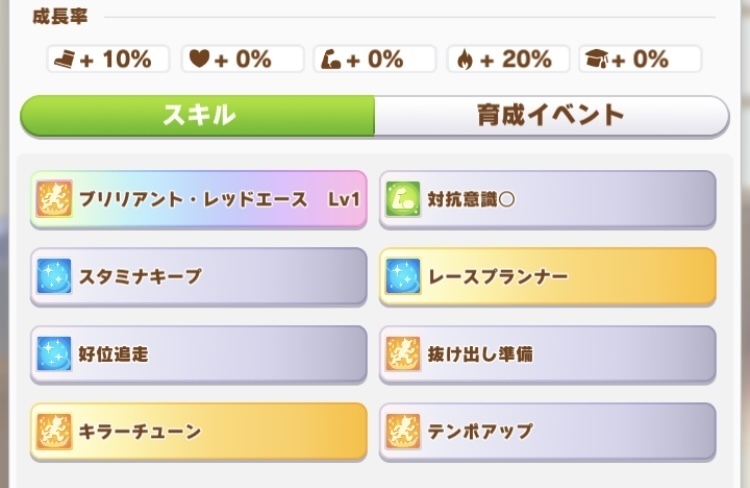Open the ブリリアント・レッドエース Lv1 skill details
This screenshot has height=488, width=750.
click(199, 199)
